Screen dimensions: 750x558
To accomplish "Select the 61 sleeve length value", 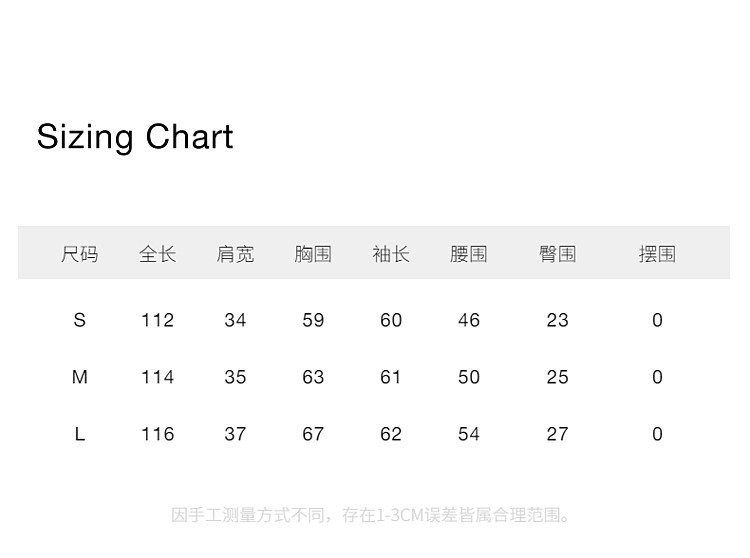I will coord(391,377).
